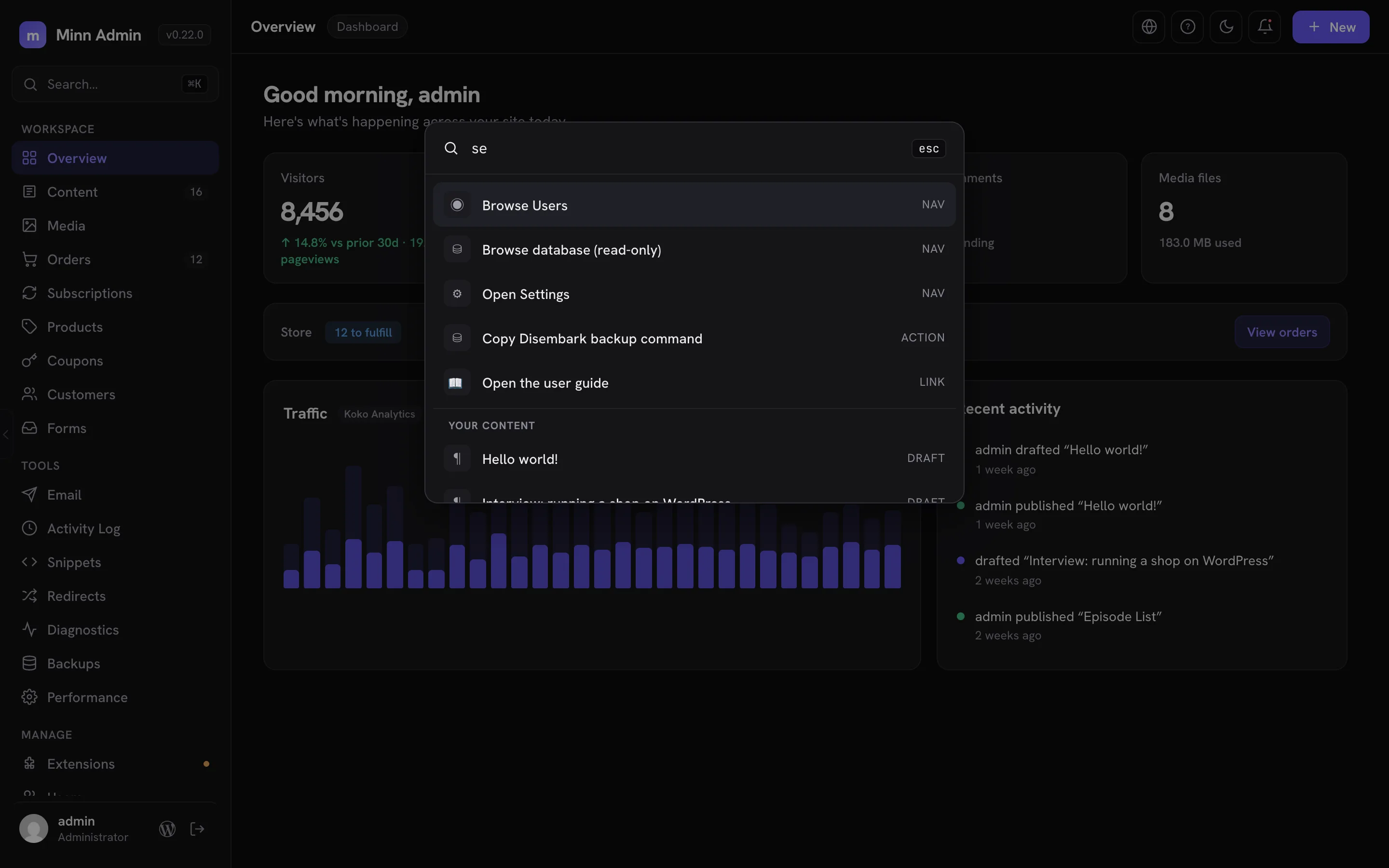
Task: Close the palette with esc badge
Action: pos(928,149)
